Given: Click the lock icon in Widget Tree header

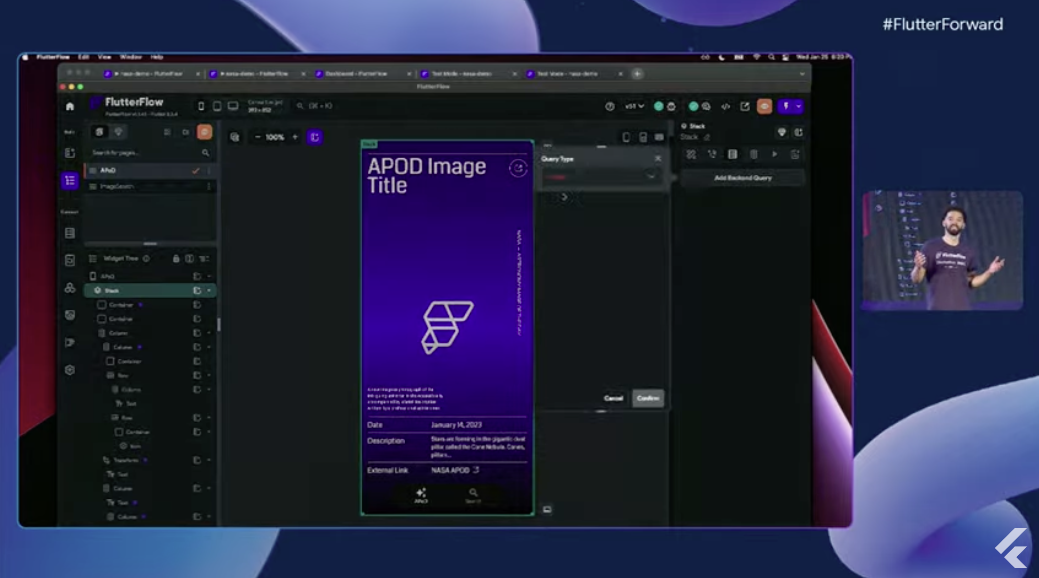Looking at the screenshot, I should click(176, 258).
